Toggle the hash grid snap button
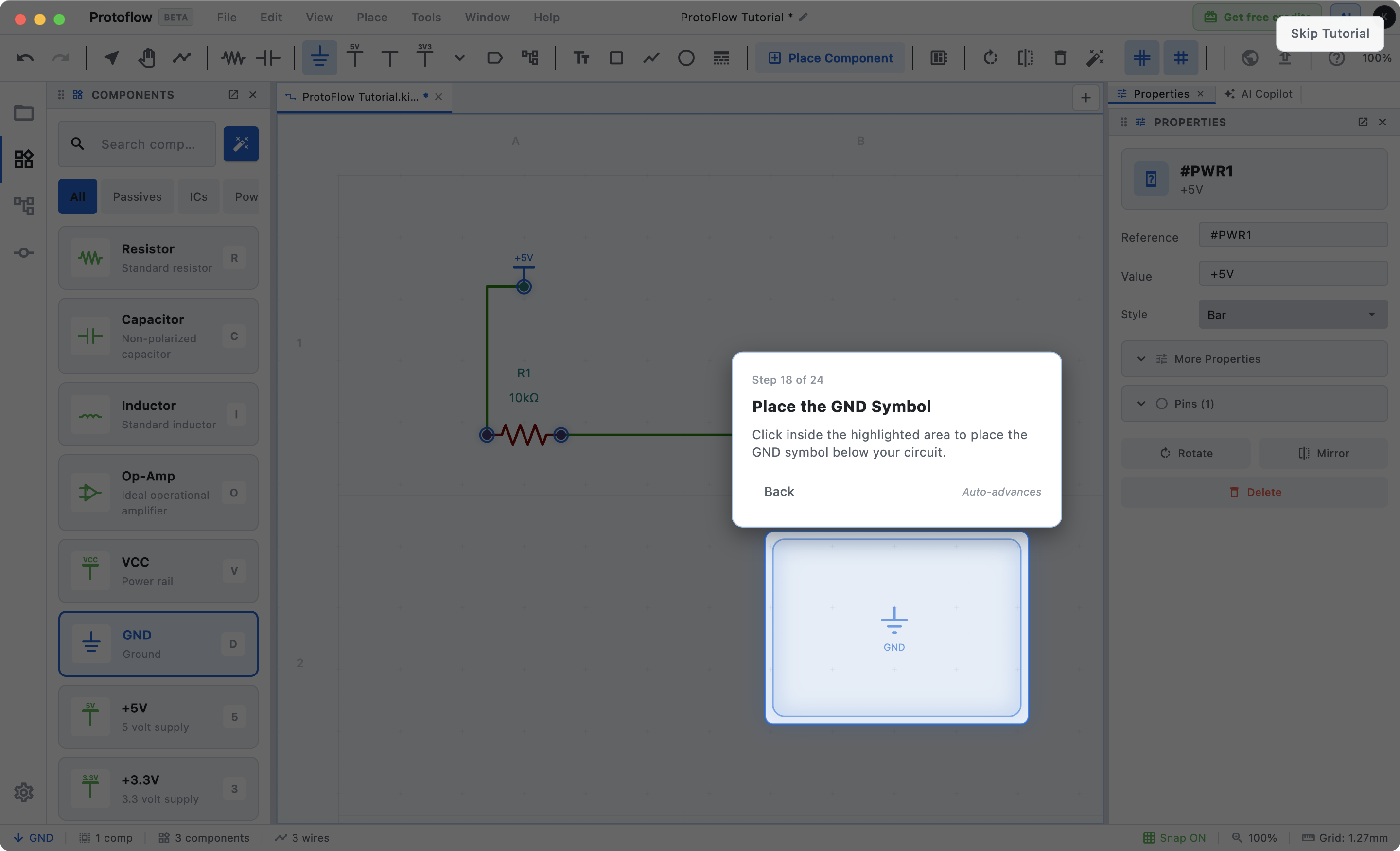This screenshot has width=1400, height=851. click(x=1181, y=57)
